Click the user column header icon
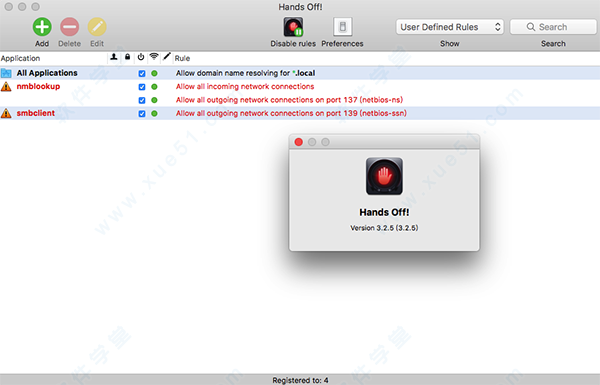The image size is (600, 385). 114,57
